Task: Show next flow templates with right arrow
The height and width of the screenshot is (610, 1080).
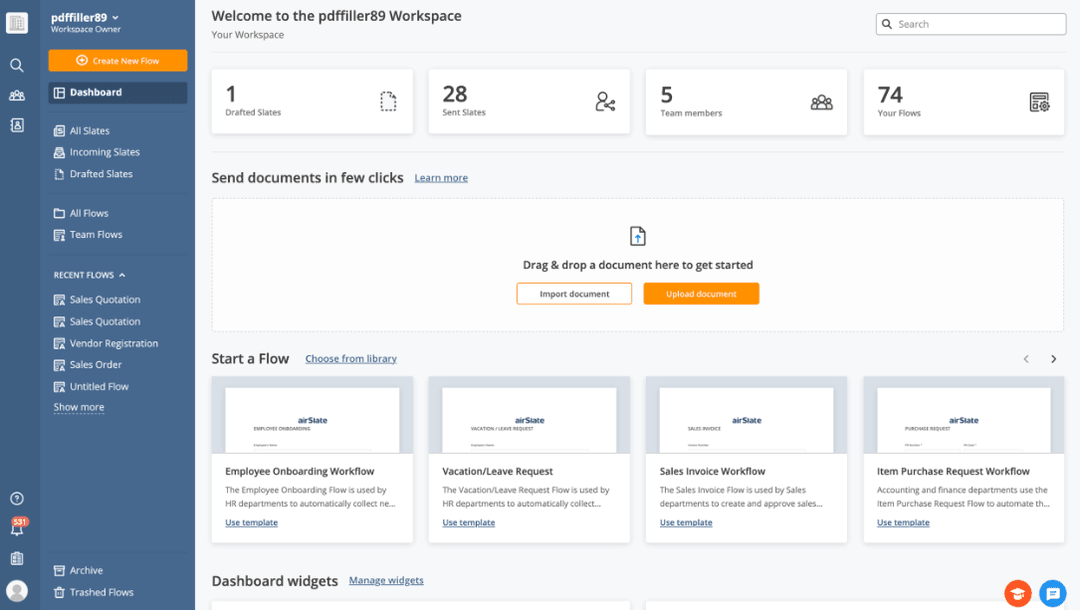Action: click(x=1053, y=359)
